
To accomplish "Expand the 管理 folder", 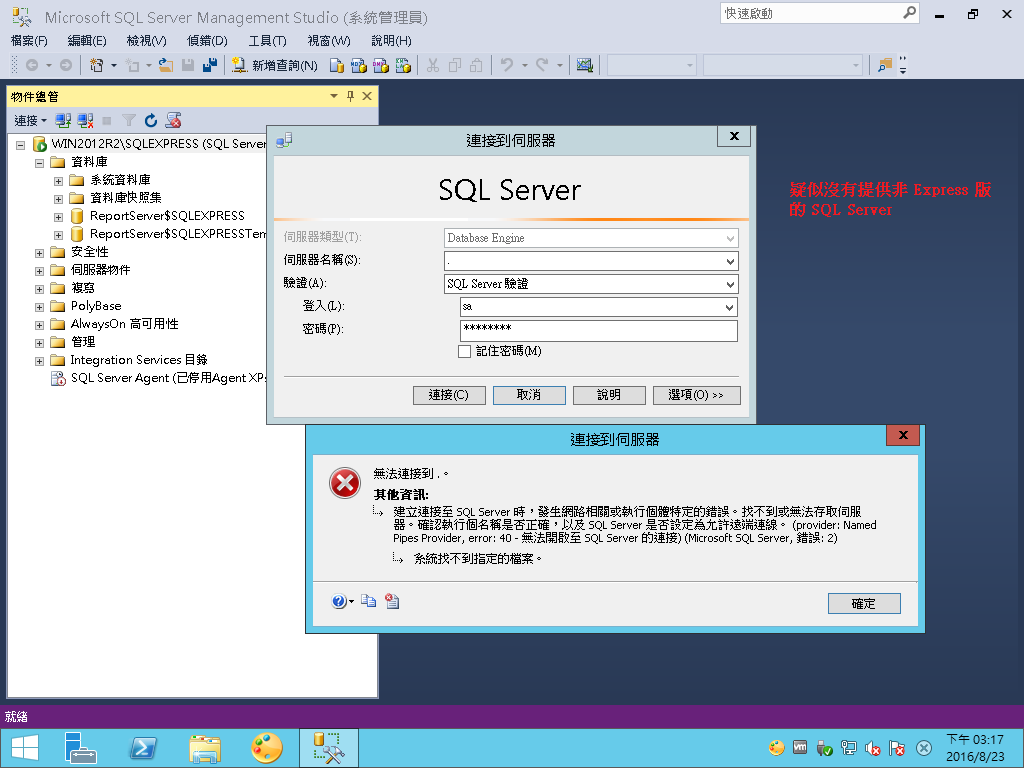I will tap(39, 342).
